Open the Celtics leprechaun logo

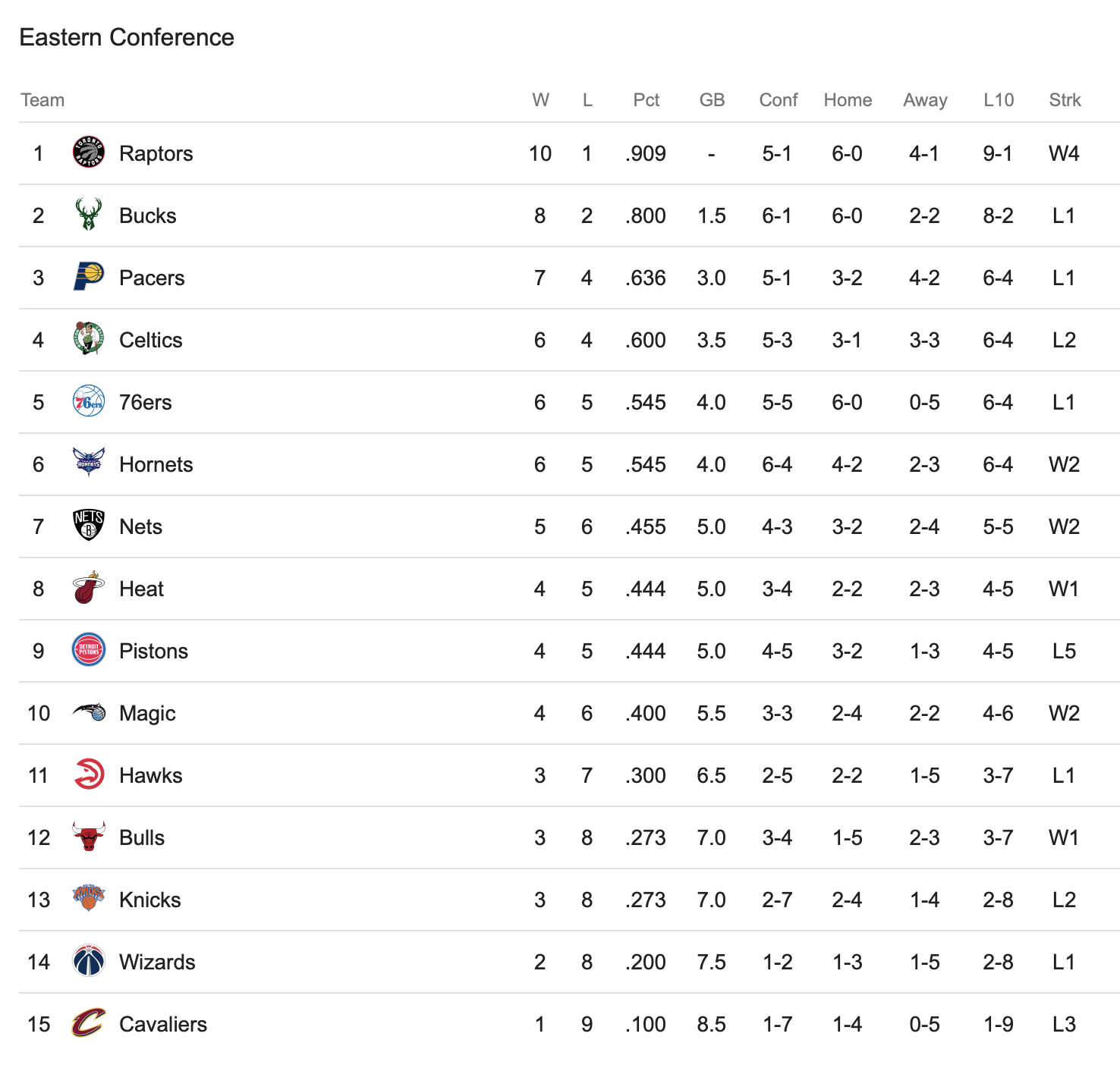tap(88, 339)
